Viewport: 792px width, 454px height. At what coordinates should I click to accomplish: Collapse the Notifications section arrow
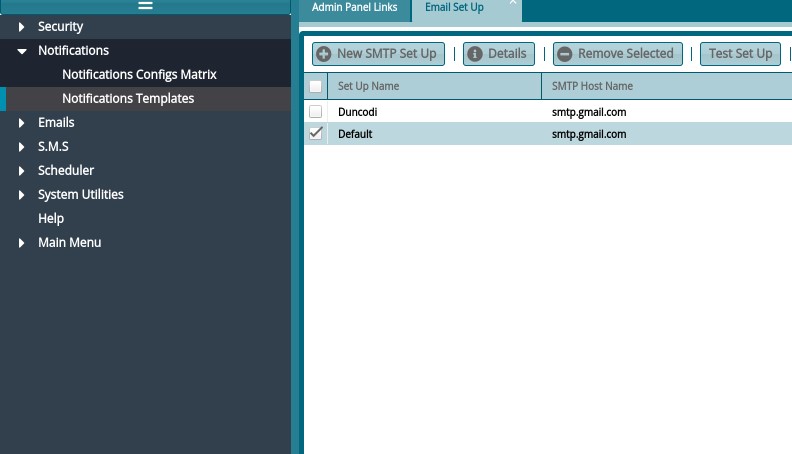click(x=22, y=51)
